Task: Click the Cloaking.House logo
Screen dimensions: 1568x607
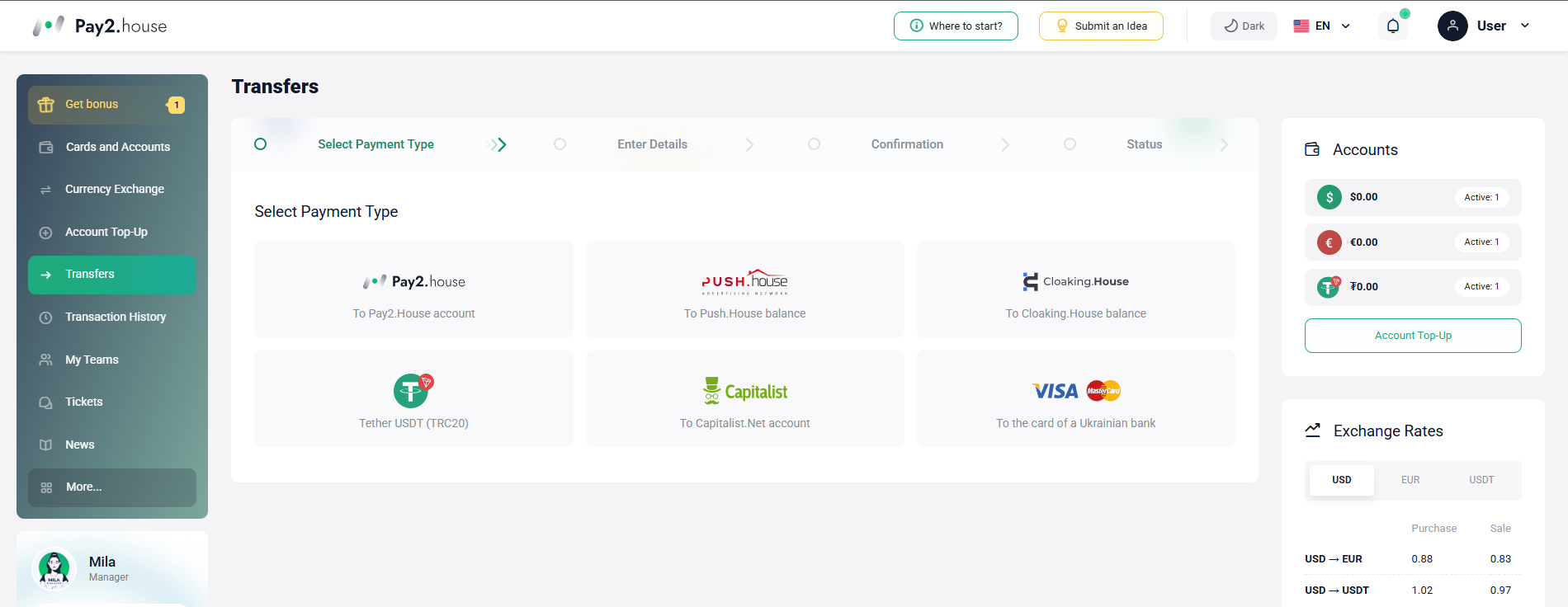Action: [1076, 281]
